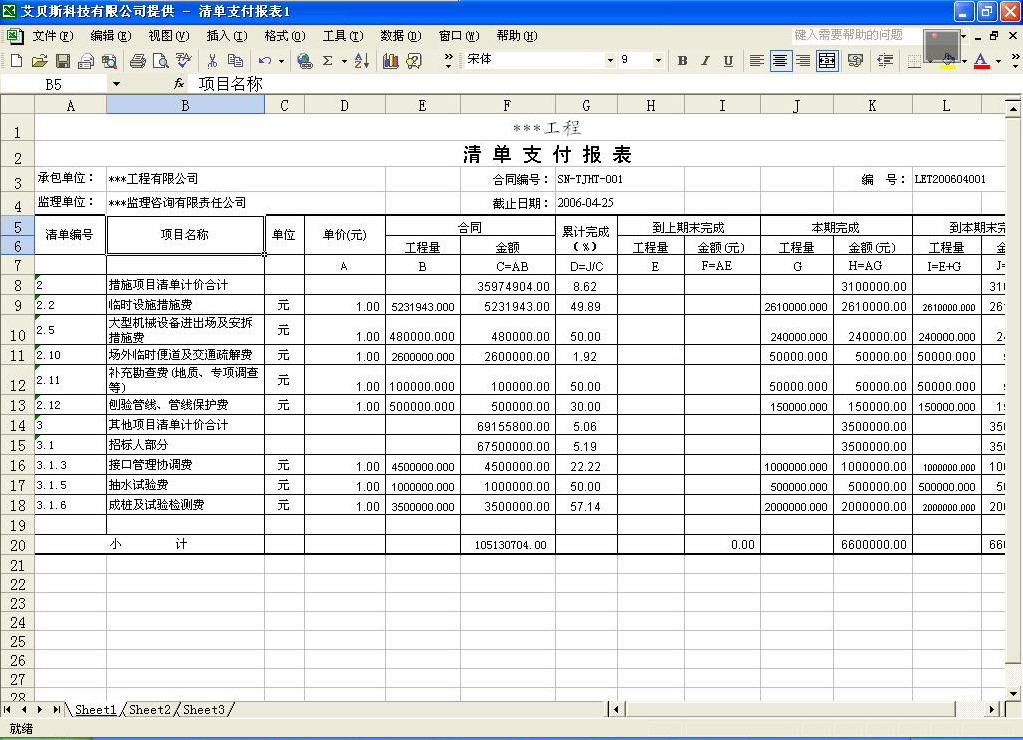Screen dimensions: 1023x740
Task: Switch to Sheet2 tab
Action: [149, 709]
